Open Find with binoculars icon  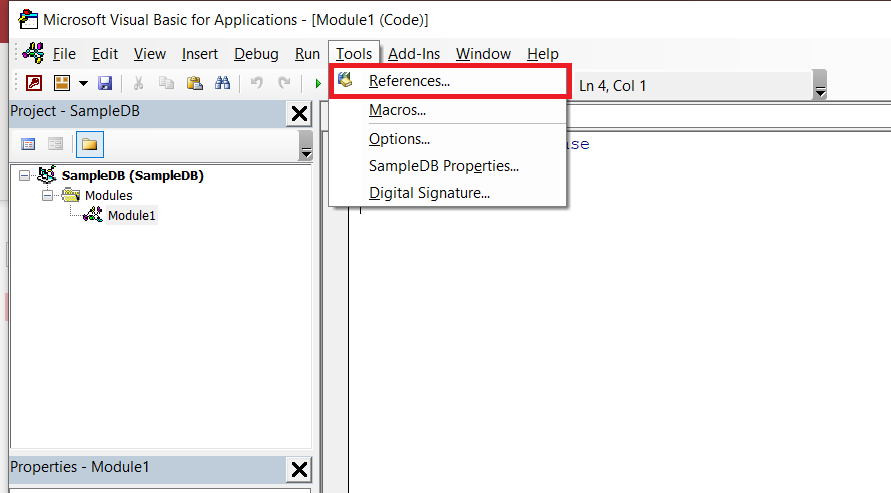click(x=222, y=83)
